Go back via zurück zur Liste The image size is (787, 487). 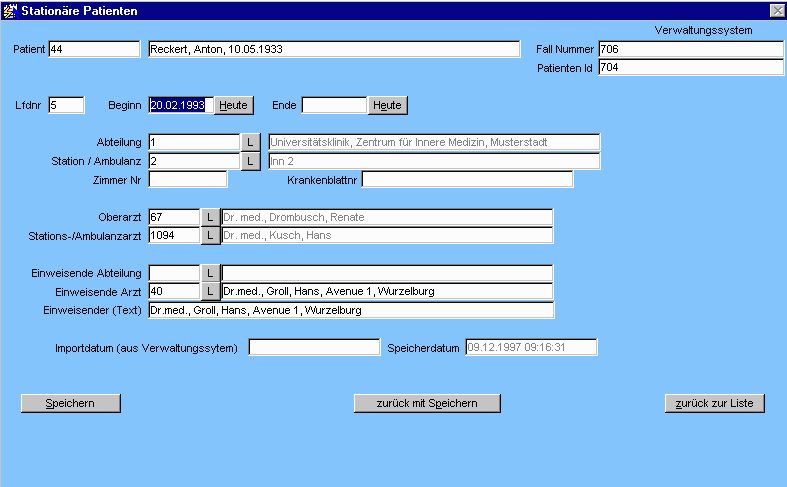coord(715,403)
